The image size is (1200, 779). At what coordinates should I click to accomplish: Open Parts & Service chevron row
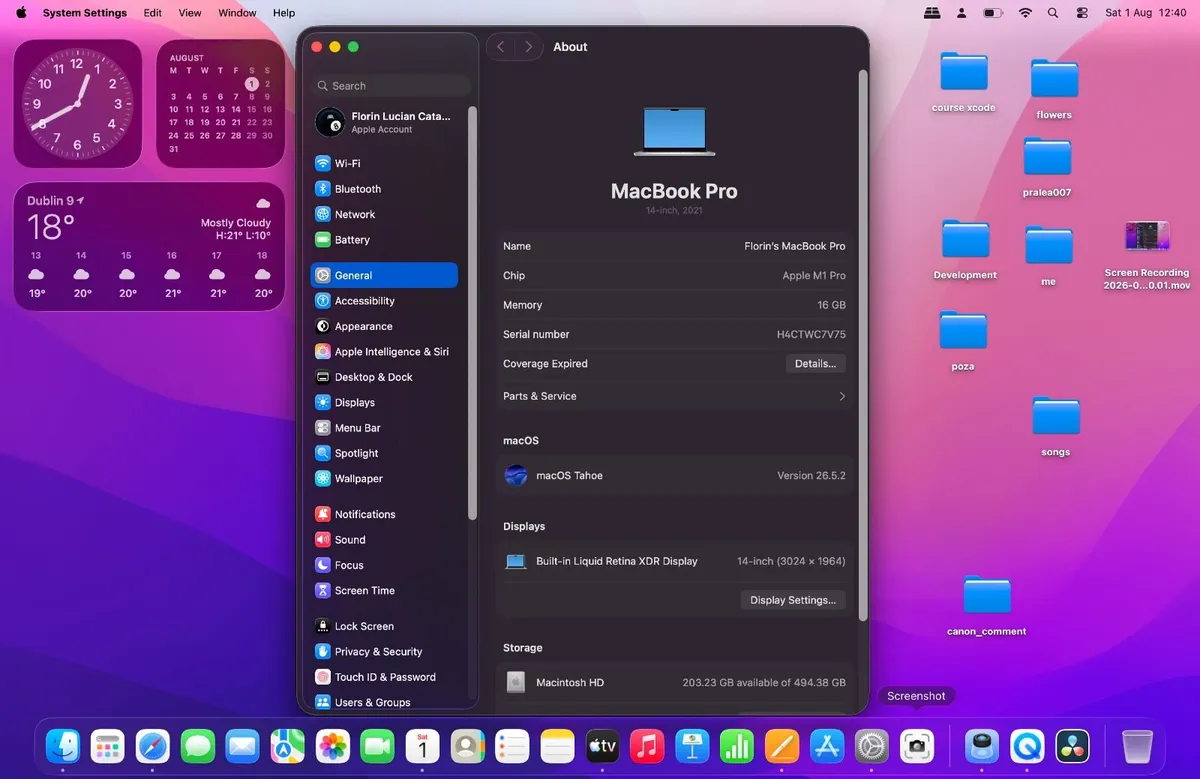pos(674,396)
